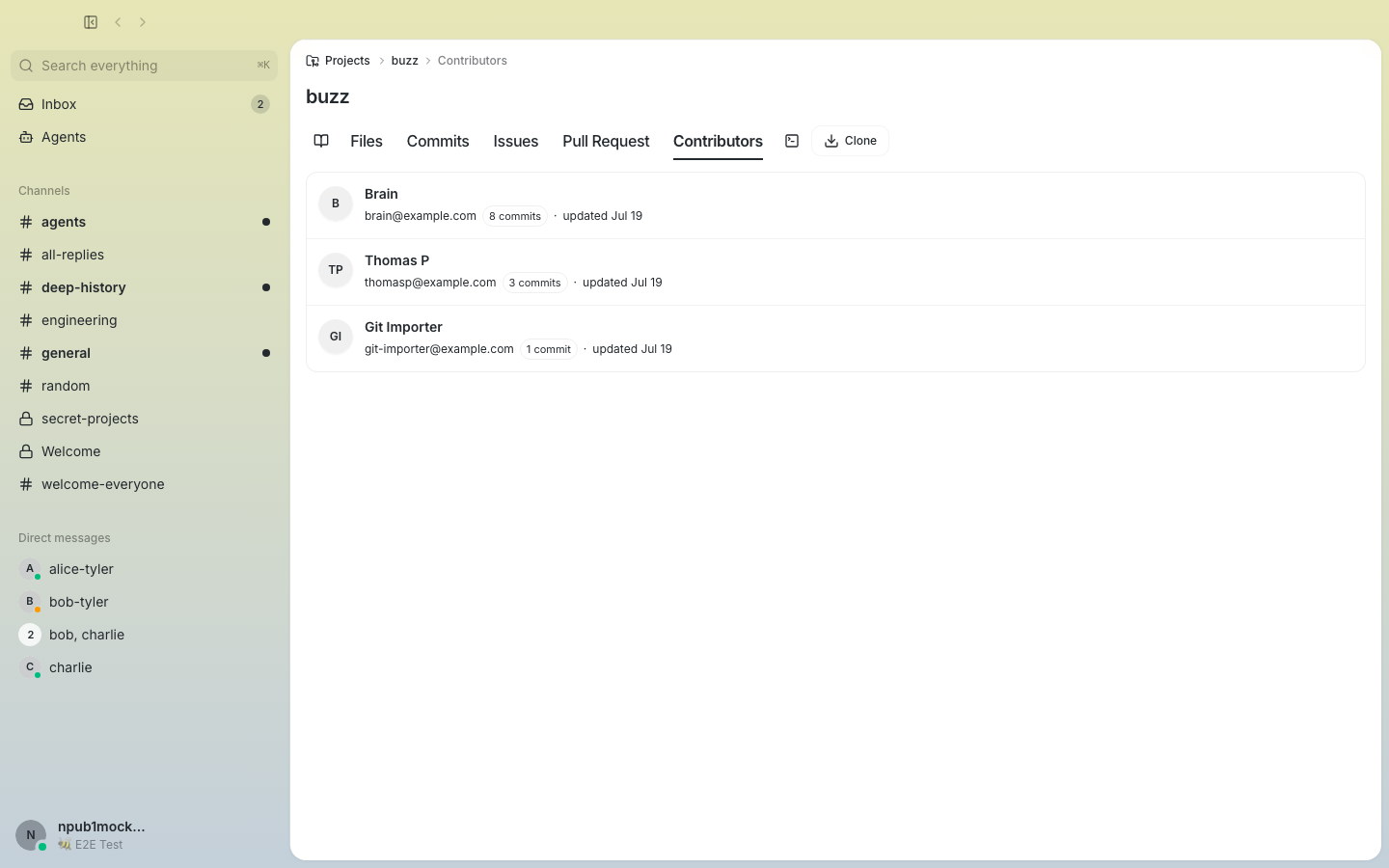Click hash icon beside random
This screenshot has width=1389, height=868.
tap(26, 386)
